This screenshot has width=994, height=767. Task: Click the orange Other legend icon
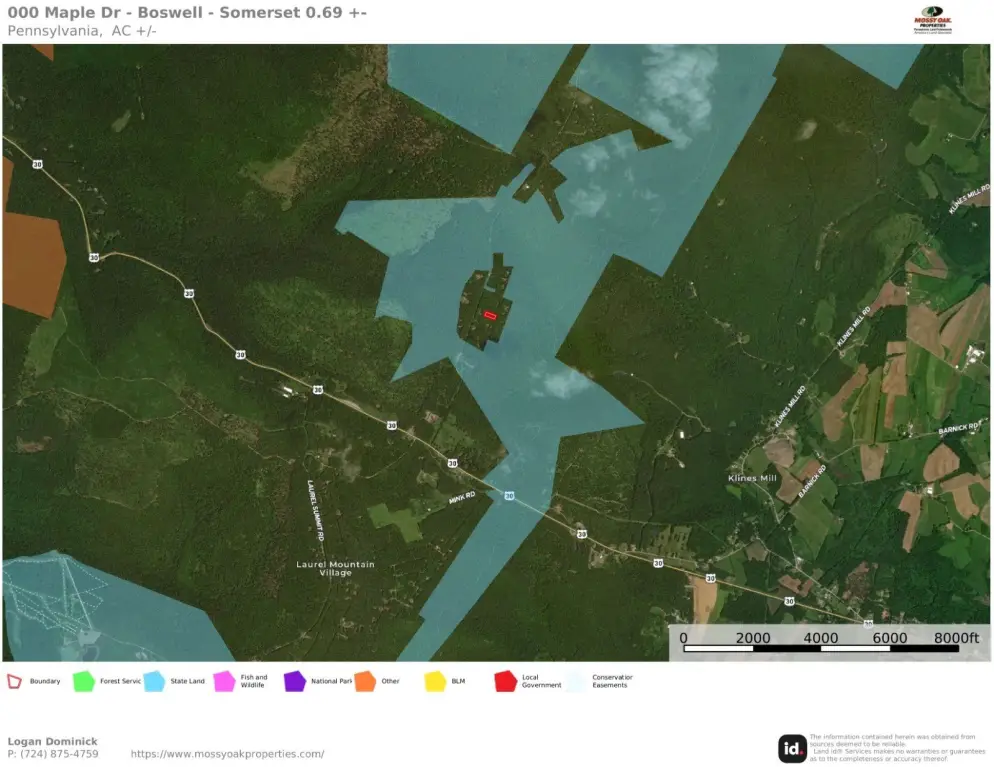364,682
